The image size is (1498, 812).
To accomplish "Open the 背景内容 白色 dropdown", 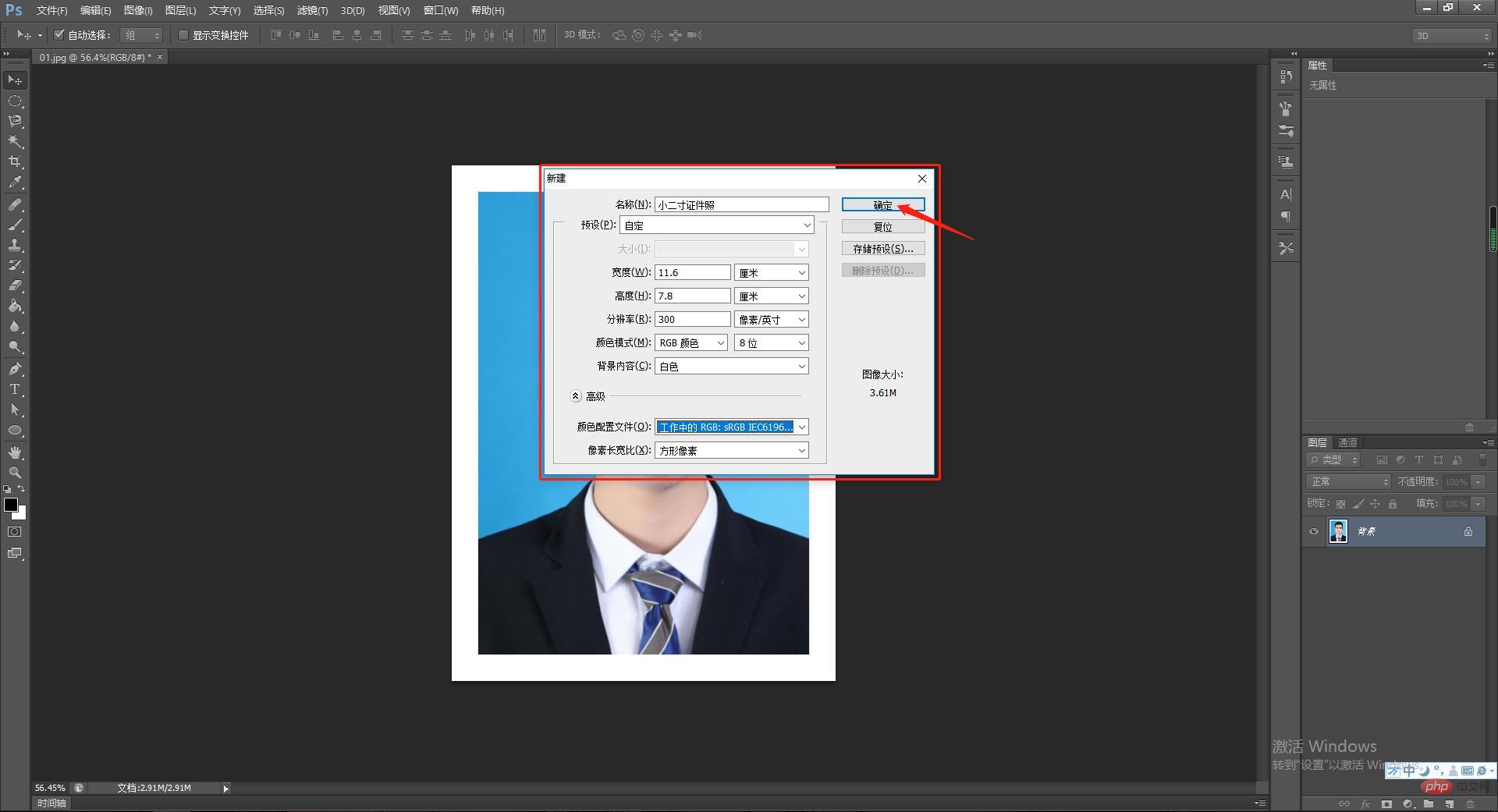I will [732, 366].
